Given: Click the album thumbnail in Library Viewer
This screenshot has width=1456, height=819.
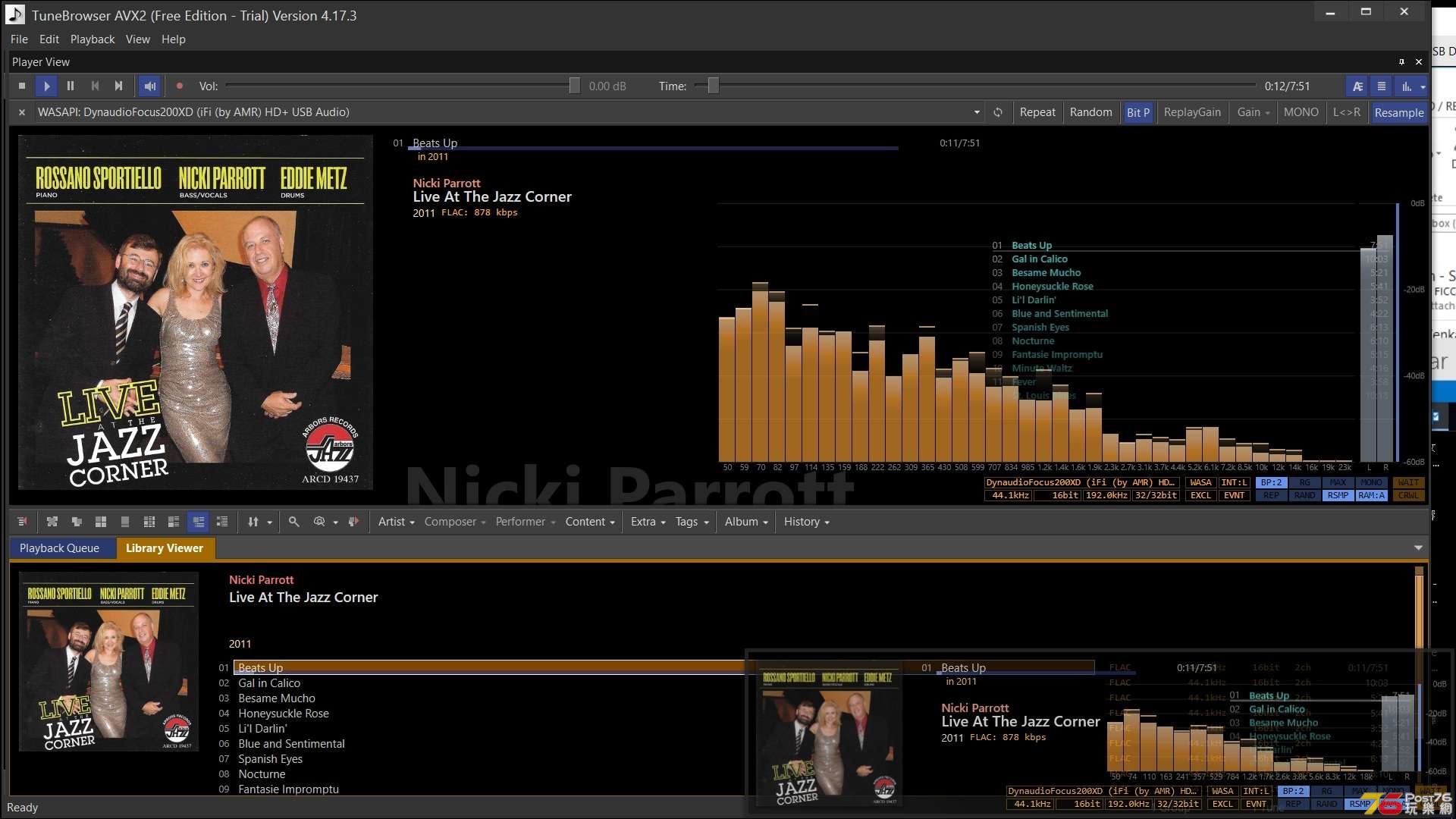Looking at the screenshot, I should 109,662.
